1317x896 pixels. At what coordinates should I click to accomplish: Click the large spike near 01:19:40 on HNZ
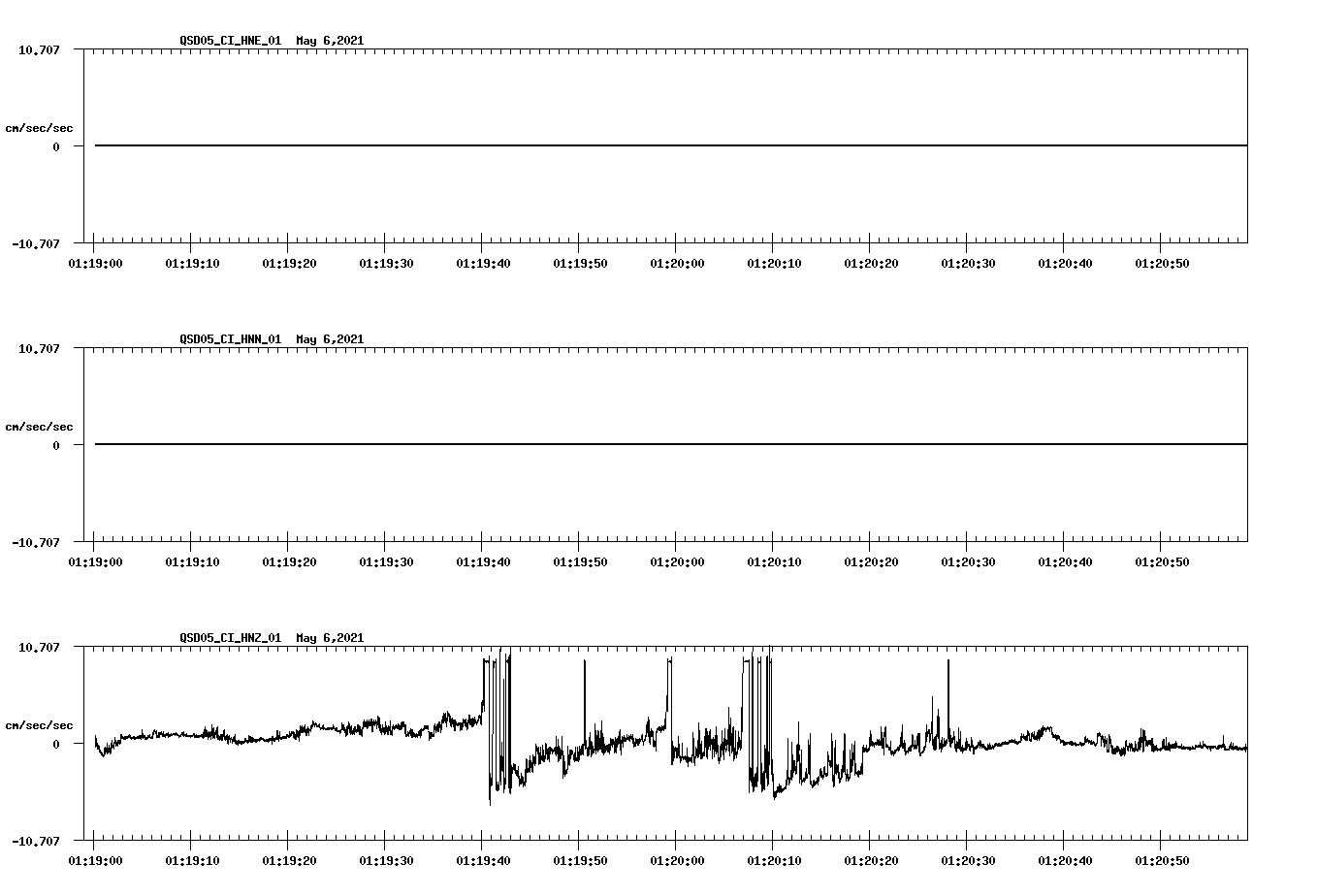point(500,669)
